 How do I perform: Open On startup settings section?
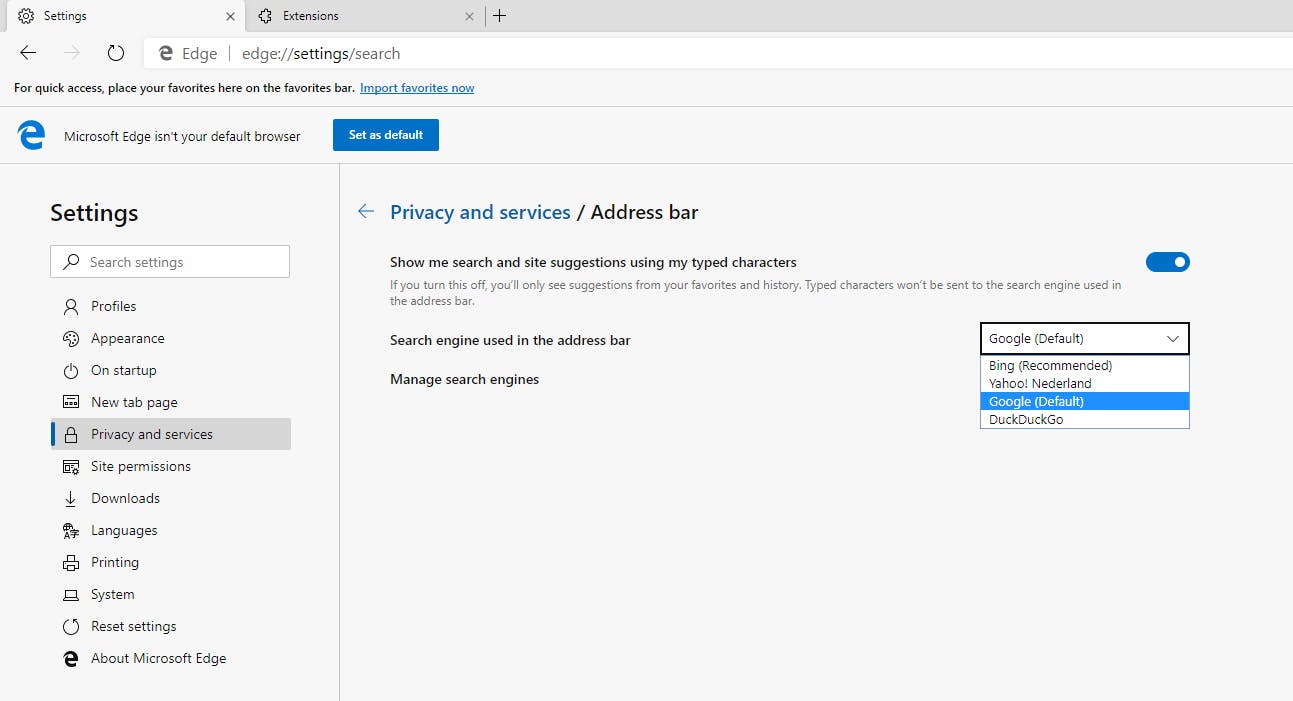click(x=123, y=370)
